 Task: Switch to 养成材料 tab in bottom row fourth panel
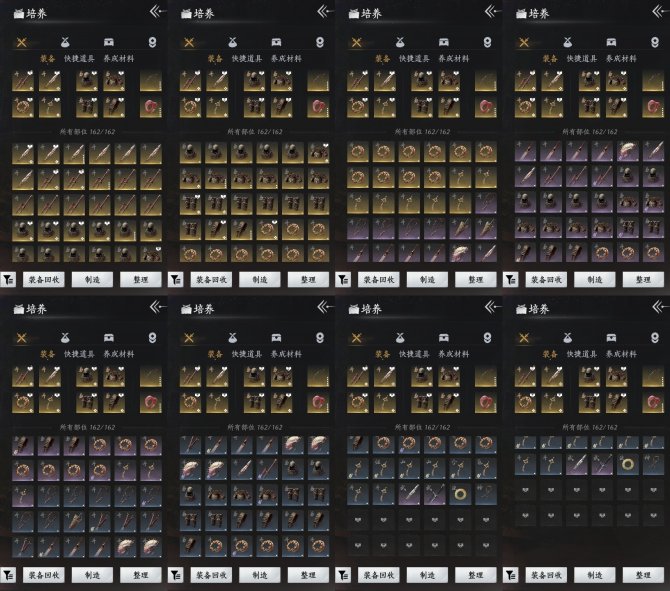(621, 354)
